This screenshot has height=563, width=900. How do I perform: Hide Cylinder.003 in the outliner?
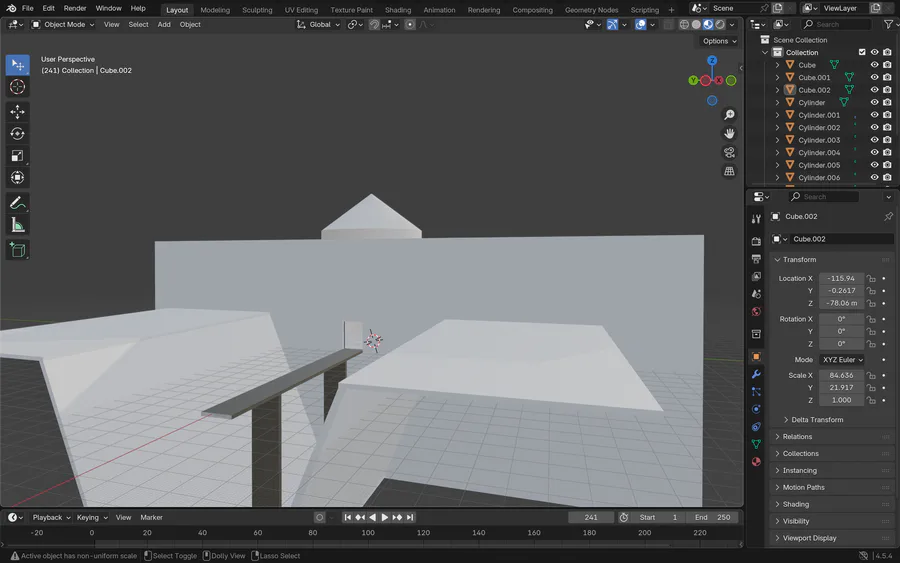click(874, 140)
